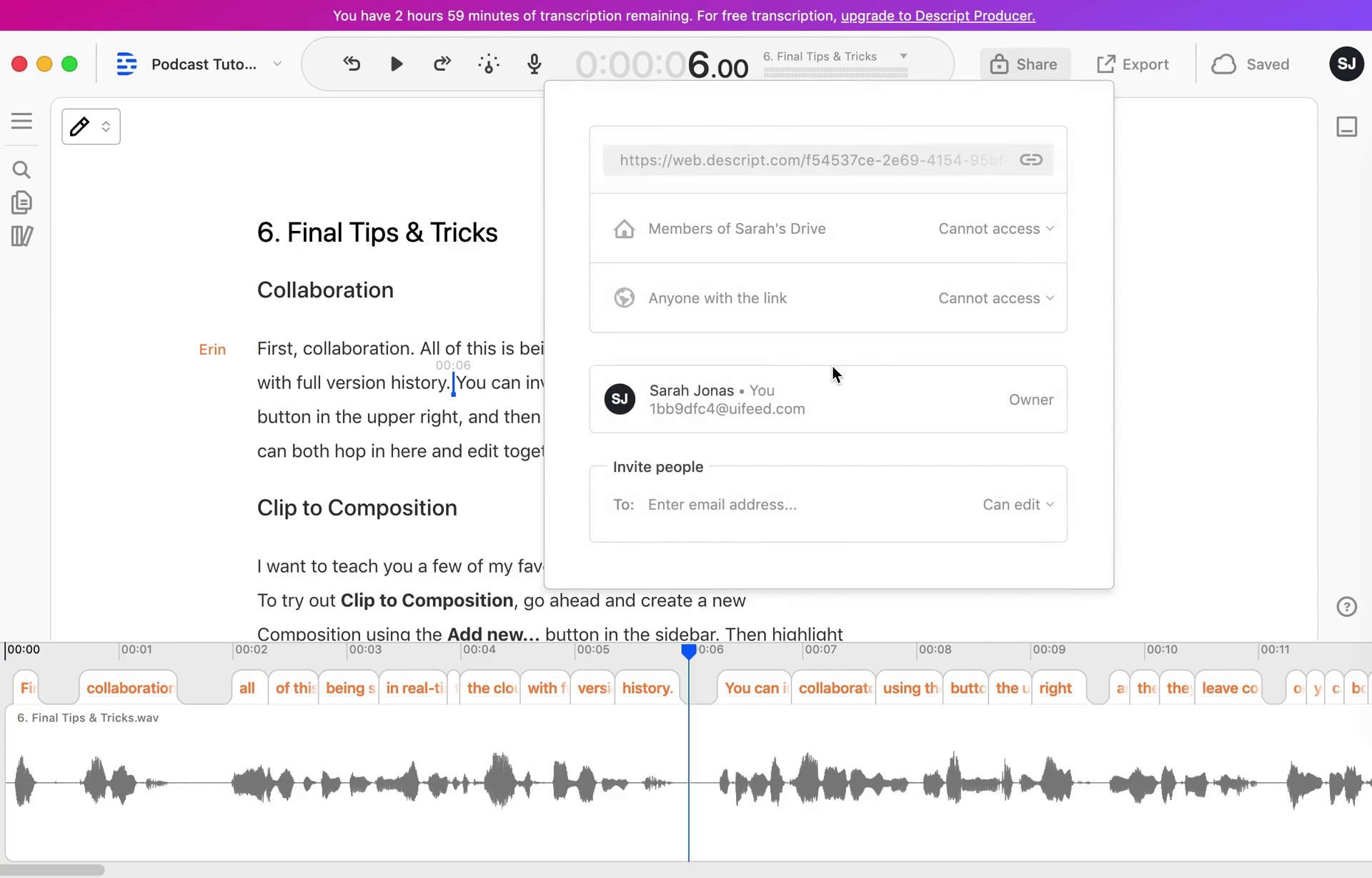Click the undo arrow icon
This screenshot has height=878, width=1372.
pyautogui.click(x=351, y=64)
